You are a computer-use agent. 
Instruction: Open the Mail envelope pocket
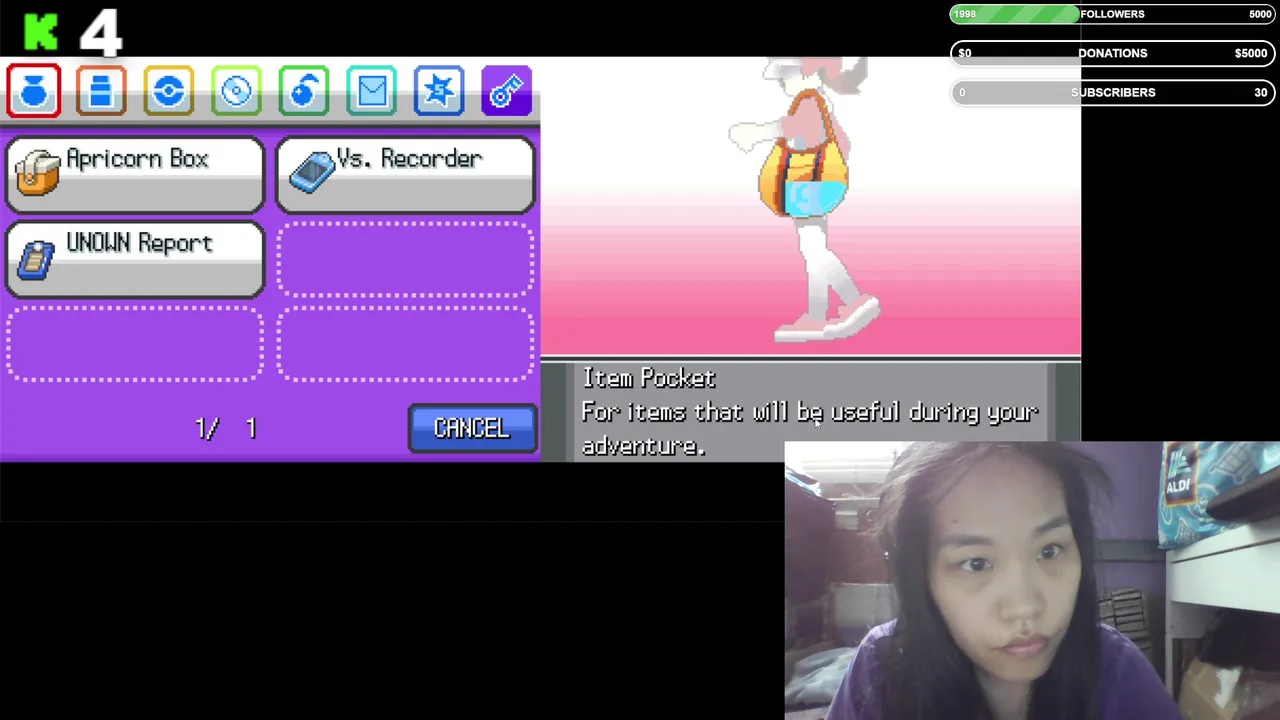pos(371,91)
